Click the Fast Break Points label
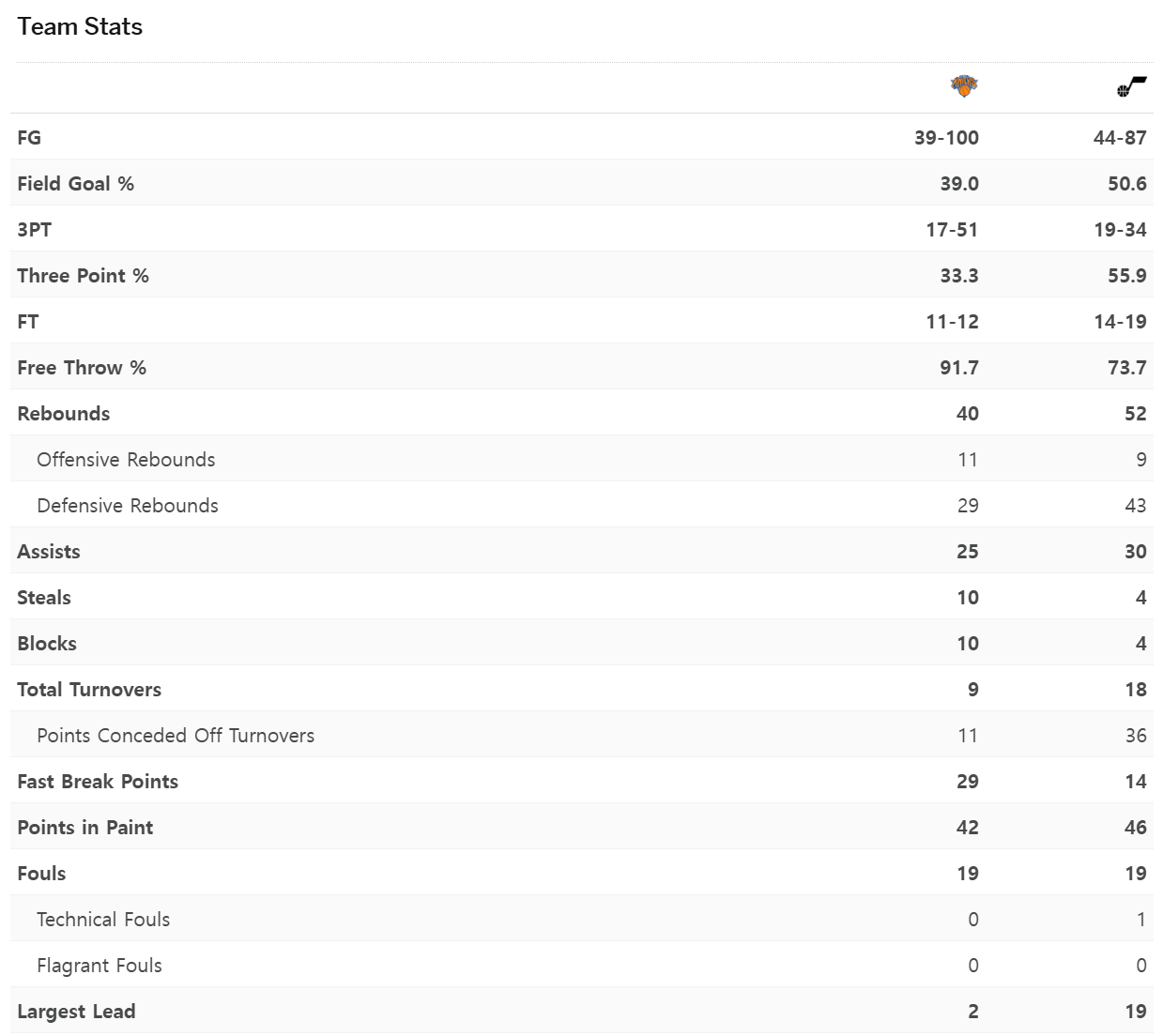 98,781
